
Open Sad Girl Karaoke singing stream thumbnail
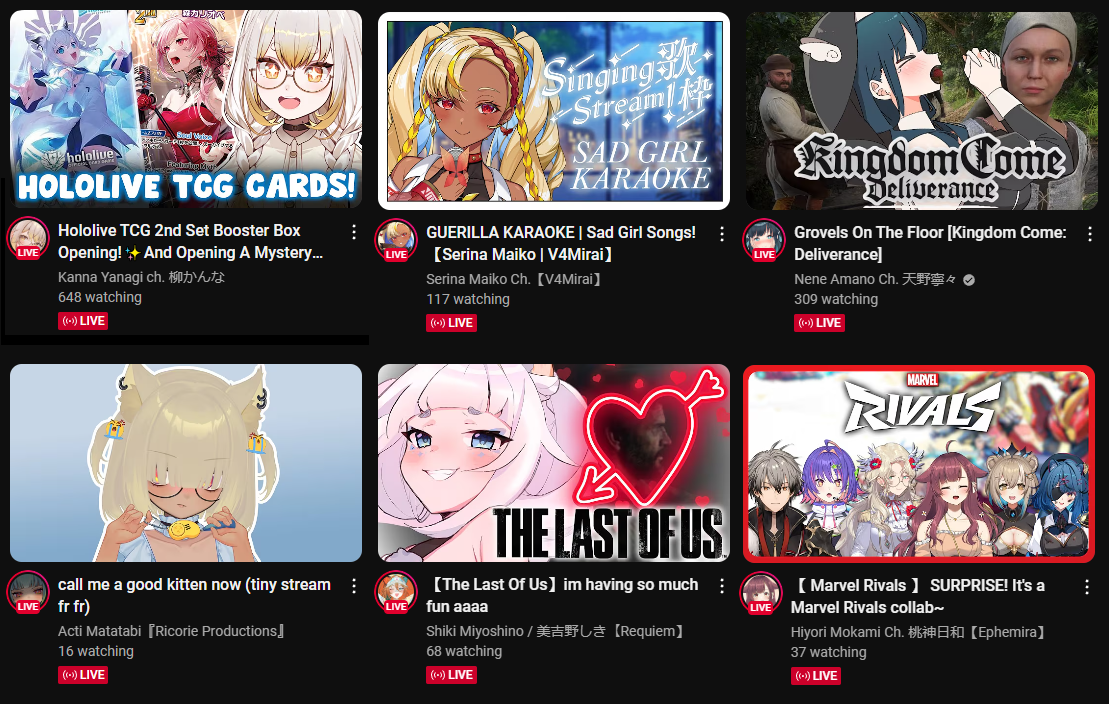coord(554,111)
